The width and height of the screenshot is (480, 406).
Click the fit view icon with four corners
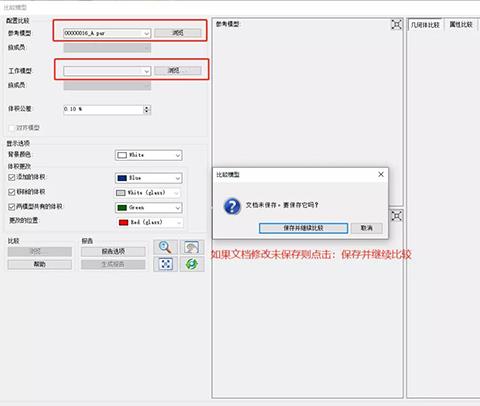point(165,264)
